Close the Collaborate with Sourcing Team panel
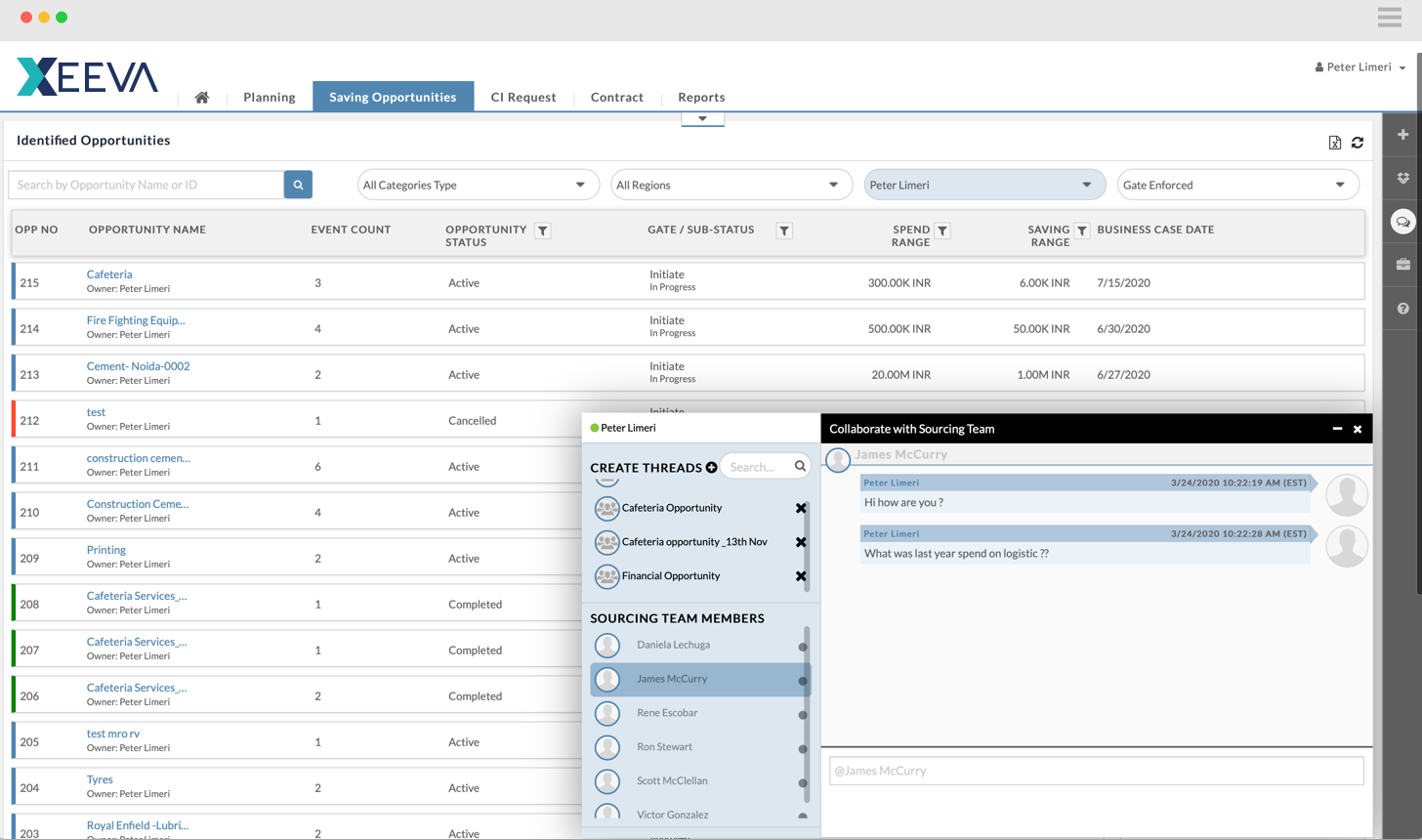 click(x=1358, y=429)
